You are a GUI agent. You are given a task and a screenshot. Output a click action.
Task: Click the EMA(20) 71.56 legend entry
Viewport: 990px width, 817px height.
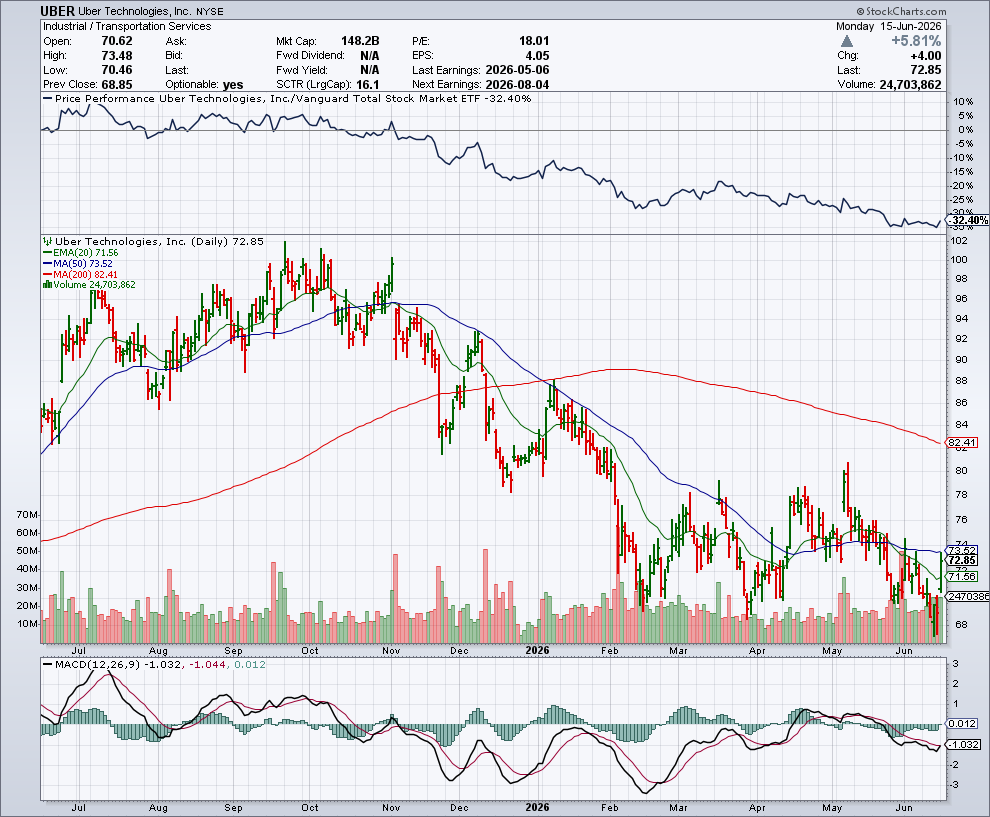click(x=80, y=253)
